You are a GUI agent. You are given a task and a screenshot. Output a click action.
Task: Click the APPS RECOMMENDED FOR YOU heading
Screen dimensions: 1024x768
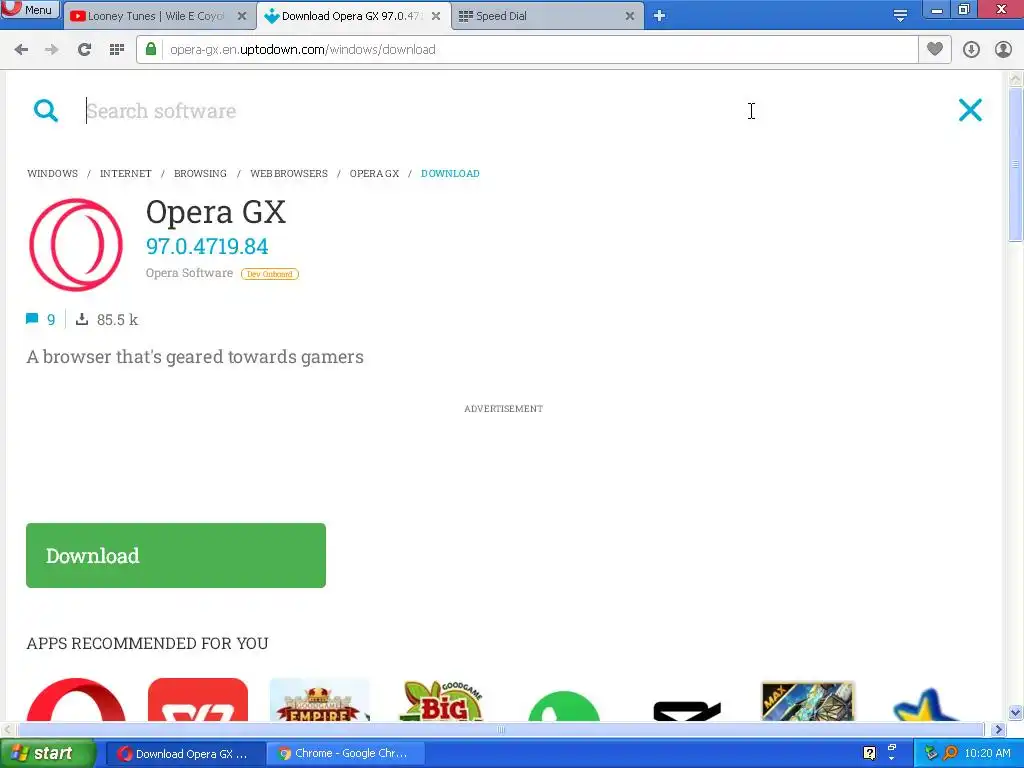[147, 643]
